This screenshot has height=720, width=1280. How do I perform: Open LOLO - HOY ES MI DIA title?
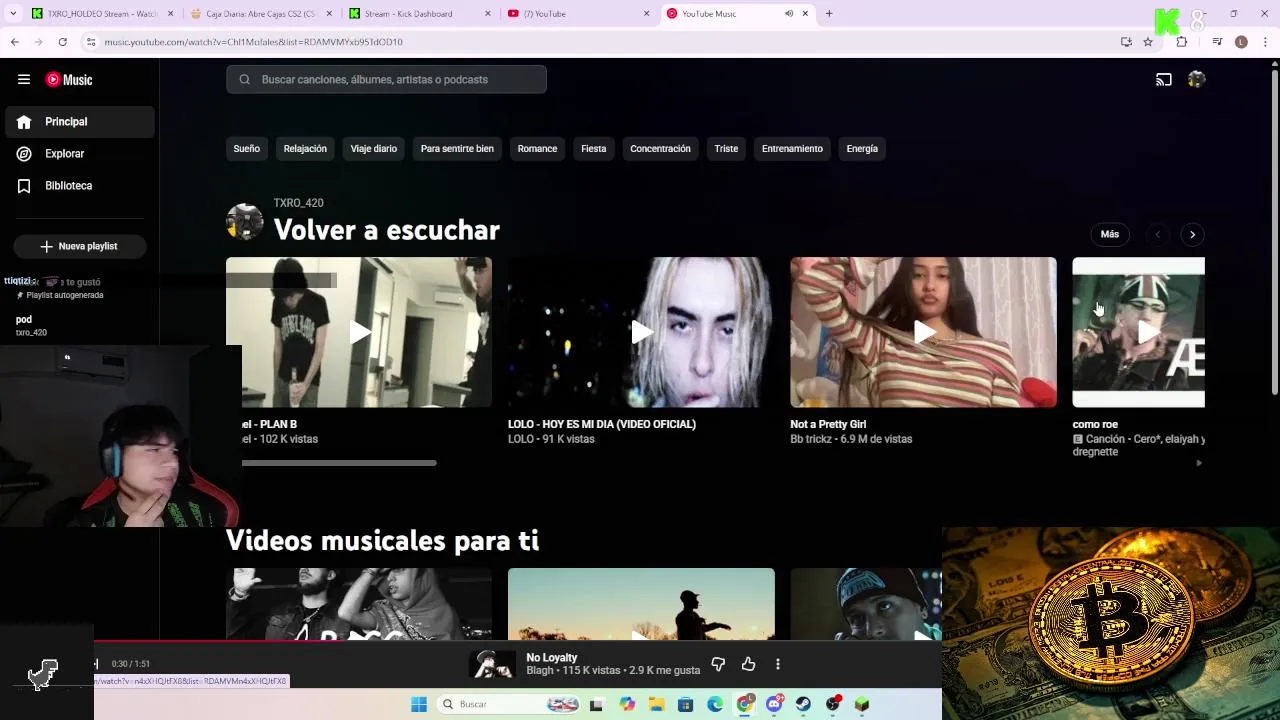pos(602,424)
